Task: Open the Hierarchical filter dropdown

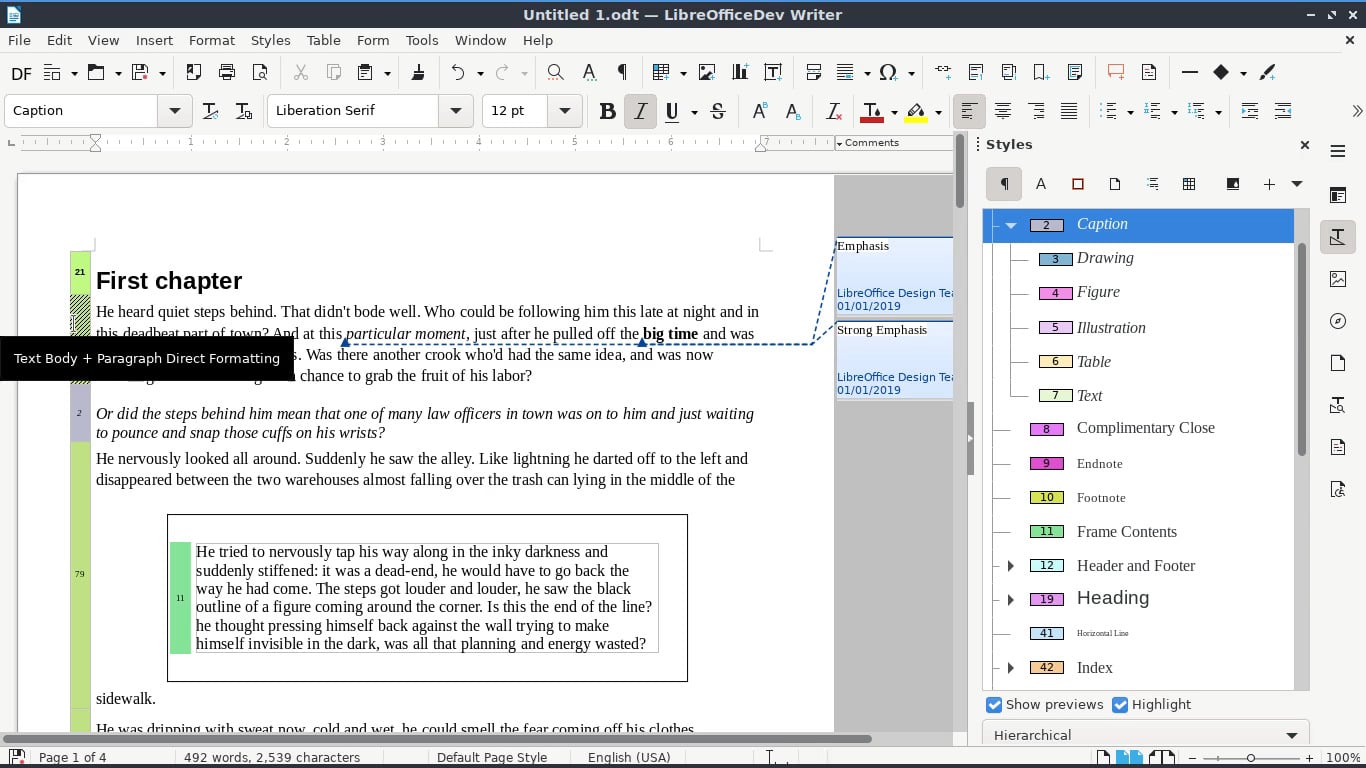Action: (1145, 735)
